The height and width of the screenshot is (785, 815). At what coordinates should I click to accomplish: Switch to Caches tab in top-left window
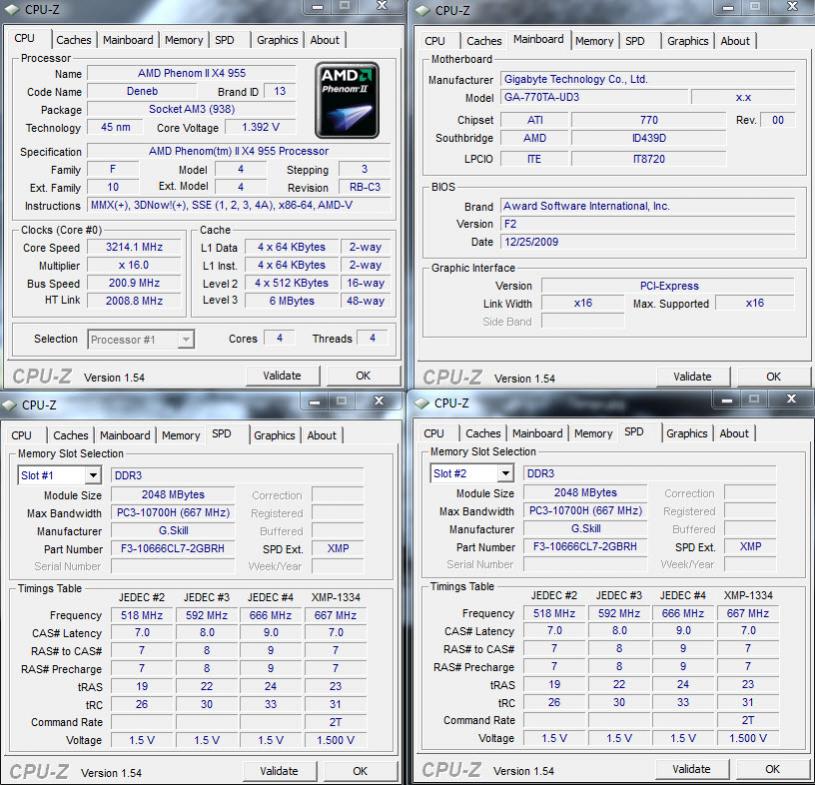point(74,40)
